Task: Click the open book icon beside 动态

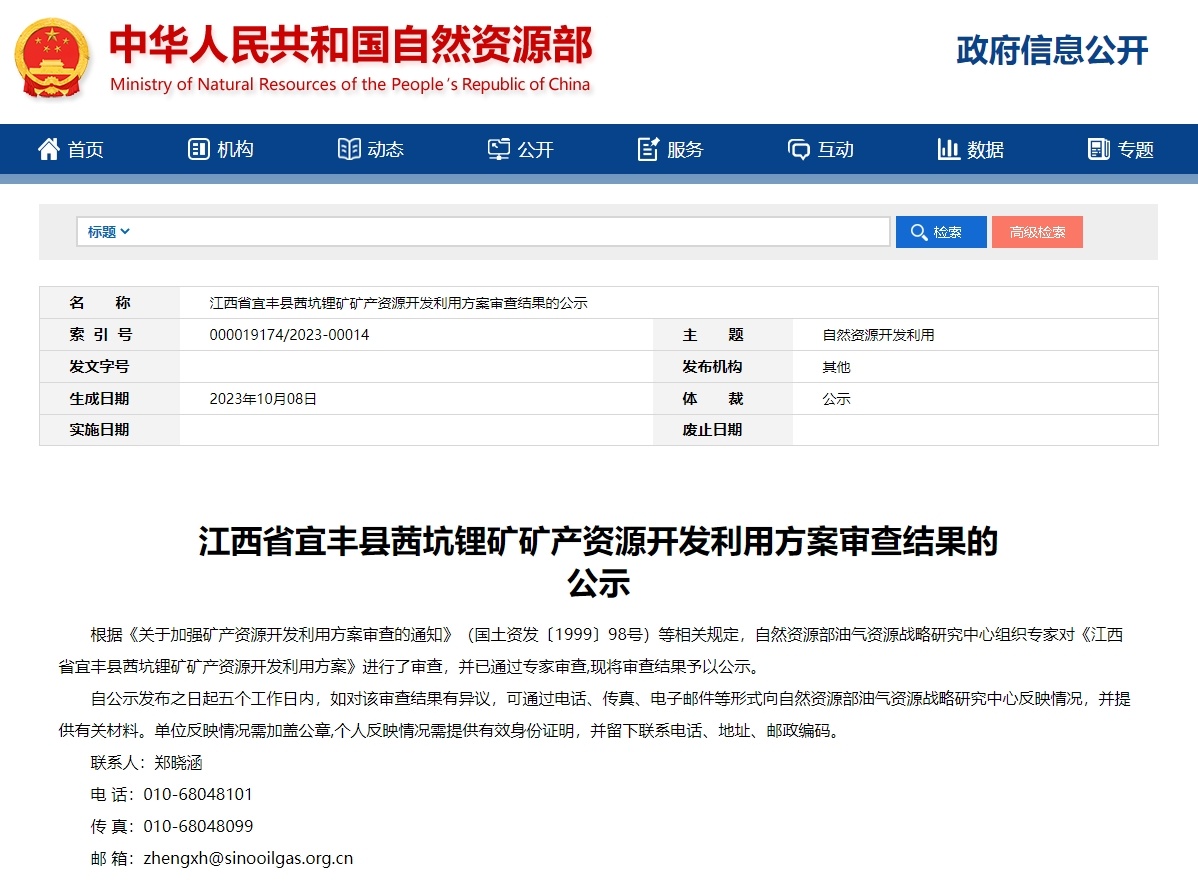Action: [349, 149]
